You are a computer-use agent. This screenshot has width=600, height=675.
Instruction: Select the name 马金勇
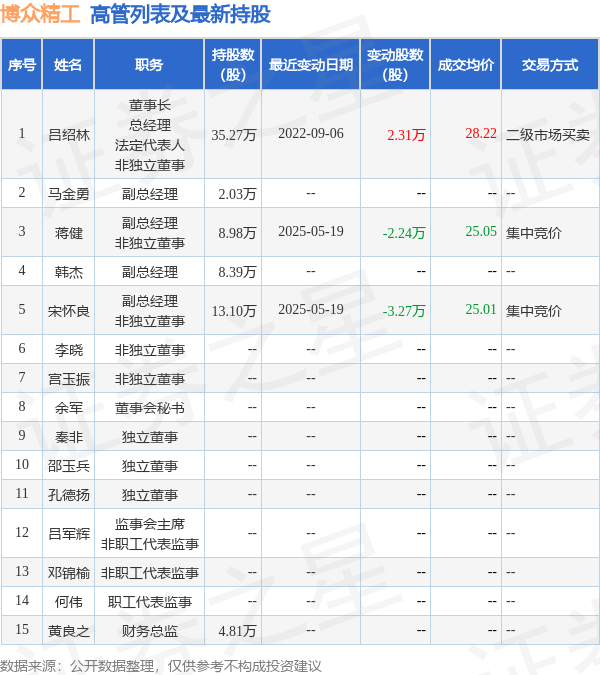click(x=69, y=194)
